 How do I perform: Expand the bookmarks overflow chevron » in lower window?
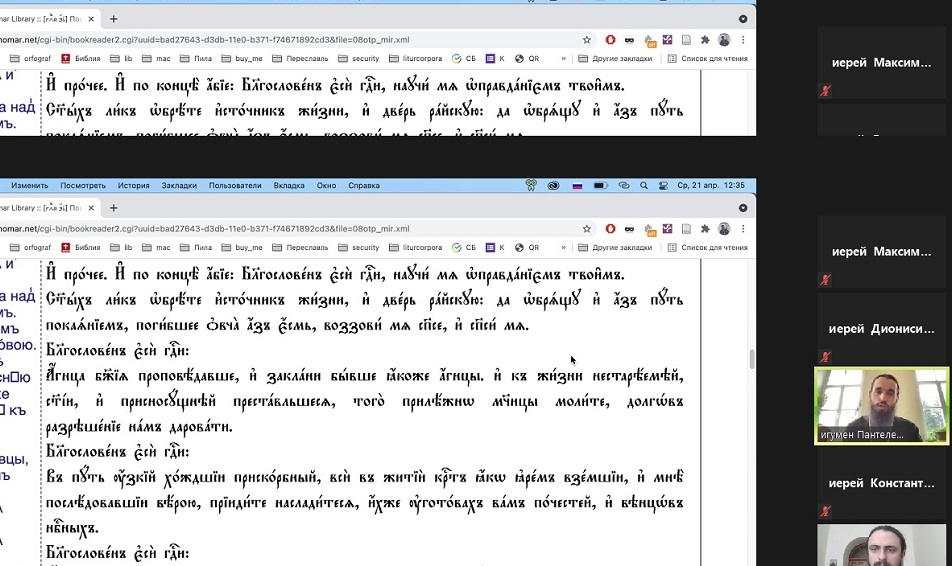[x=563, y=247]
